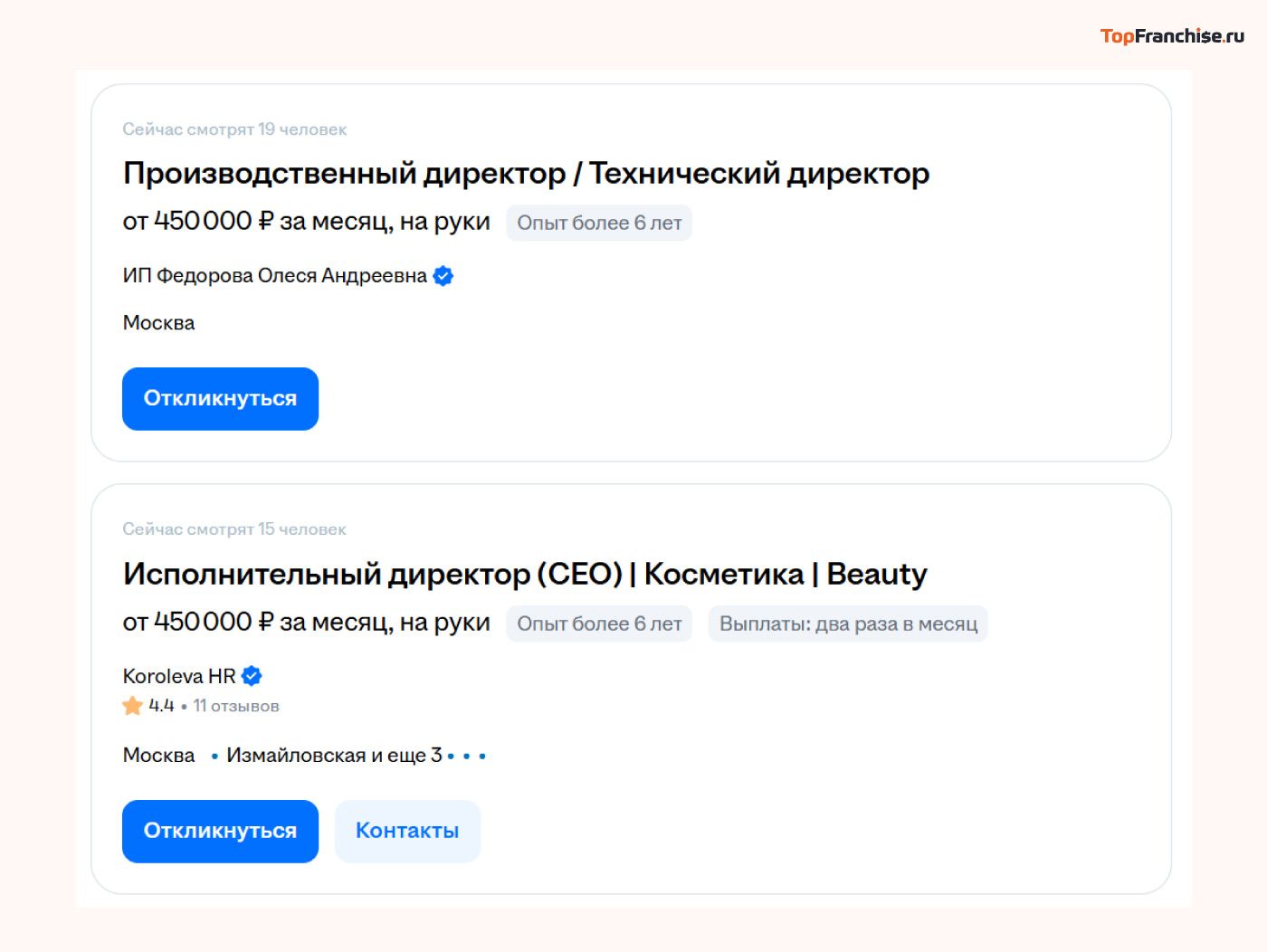Click the orange star rating icon
Image resolution: width=1267 pixels, height=952 pixels.
coord(131,706)
